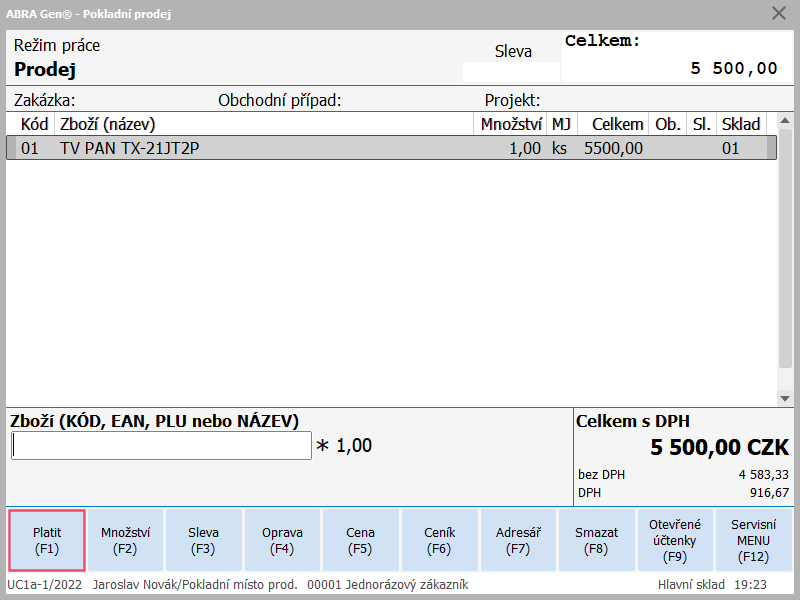
Task: Click the Množství (F2) button
Action: 125,540
